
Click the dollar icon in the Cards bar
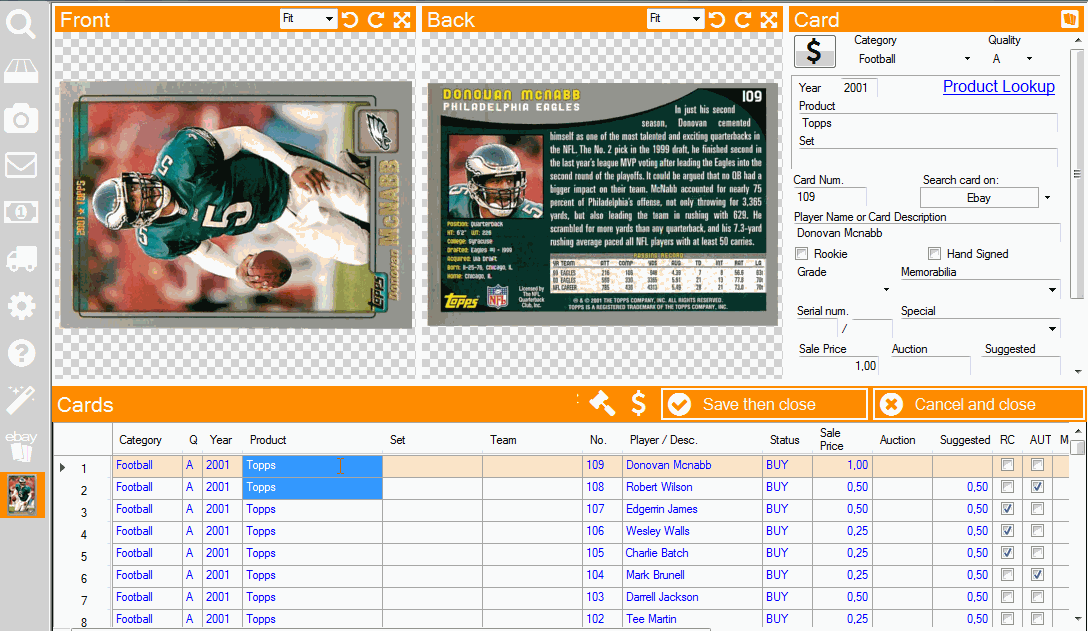pos(638,403)
